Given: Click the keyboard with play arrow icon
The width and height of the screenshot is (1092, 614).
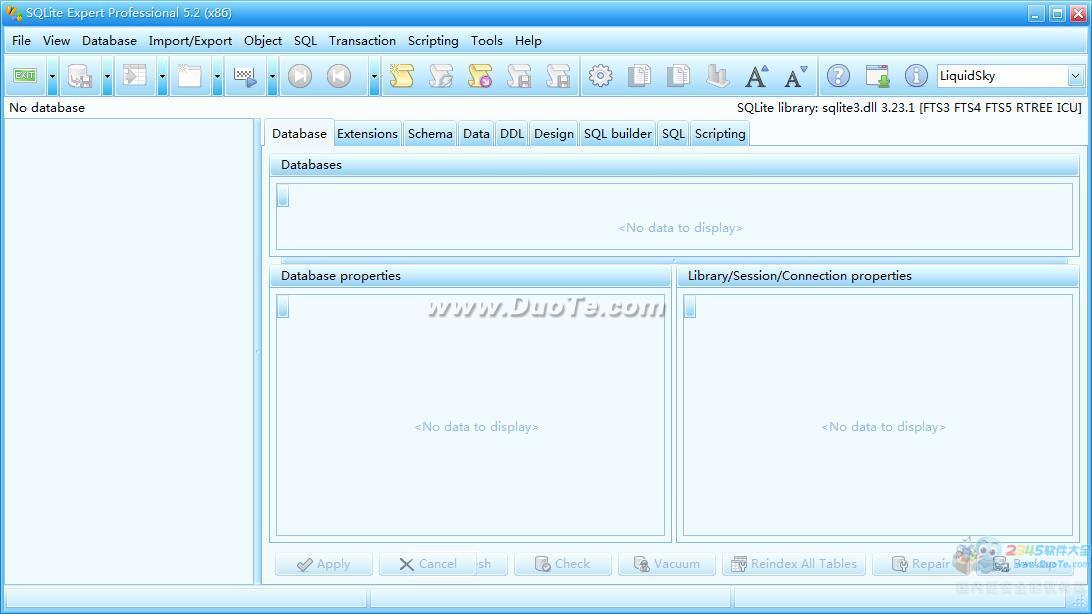Looking at the screenshot, I should click(245, 76).
